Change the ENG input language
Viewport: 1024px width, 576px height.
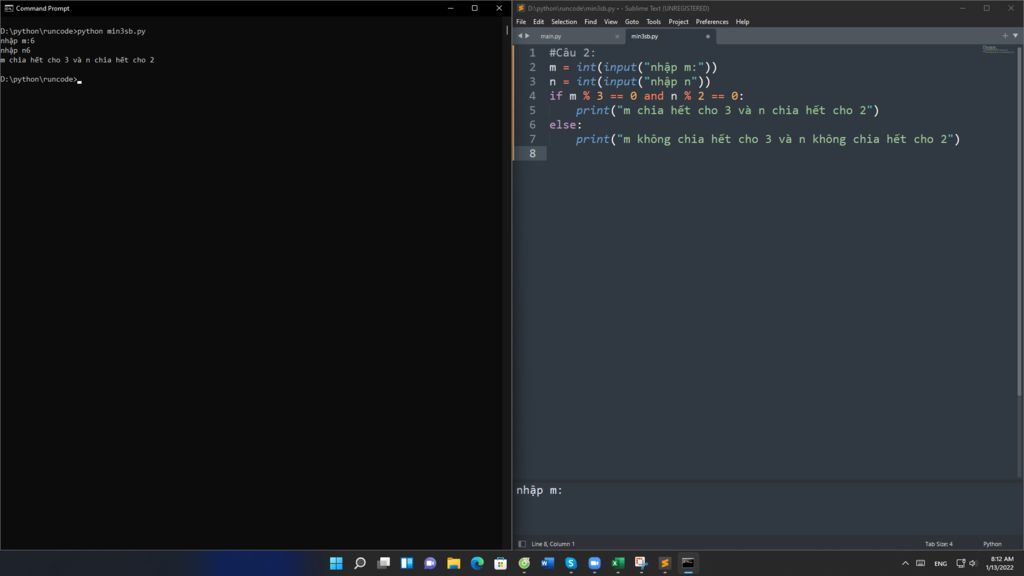pos(940,563)
